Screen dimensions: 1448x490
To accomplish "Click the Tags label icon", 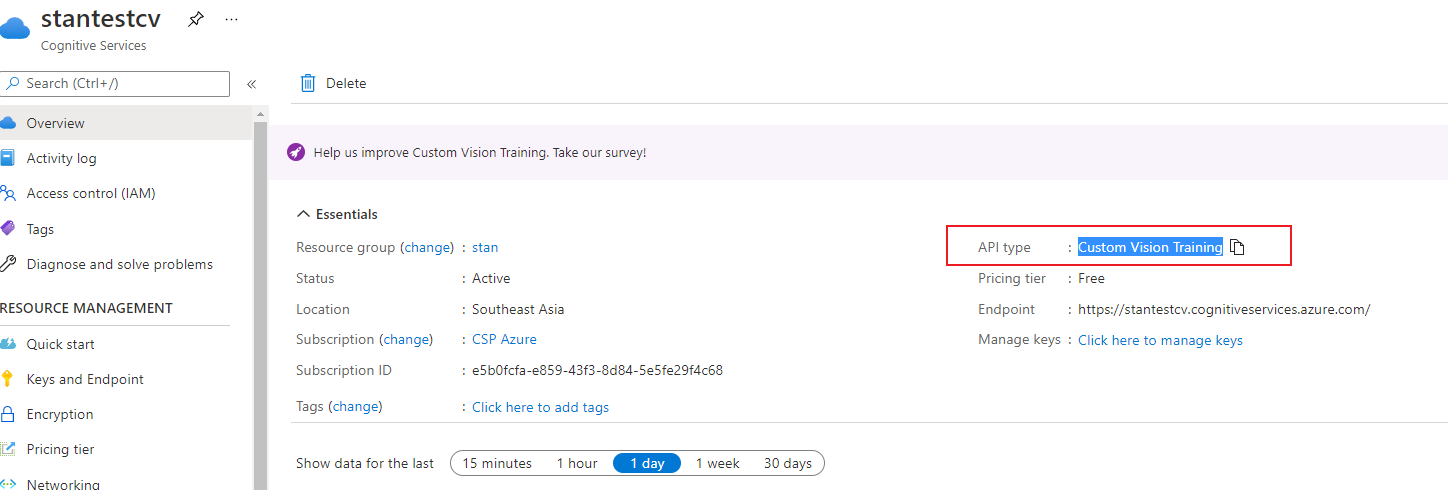I will click(x=8, y=229).
